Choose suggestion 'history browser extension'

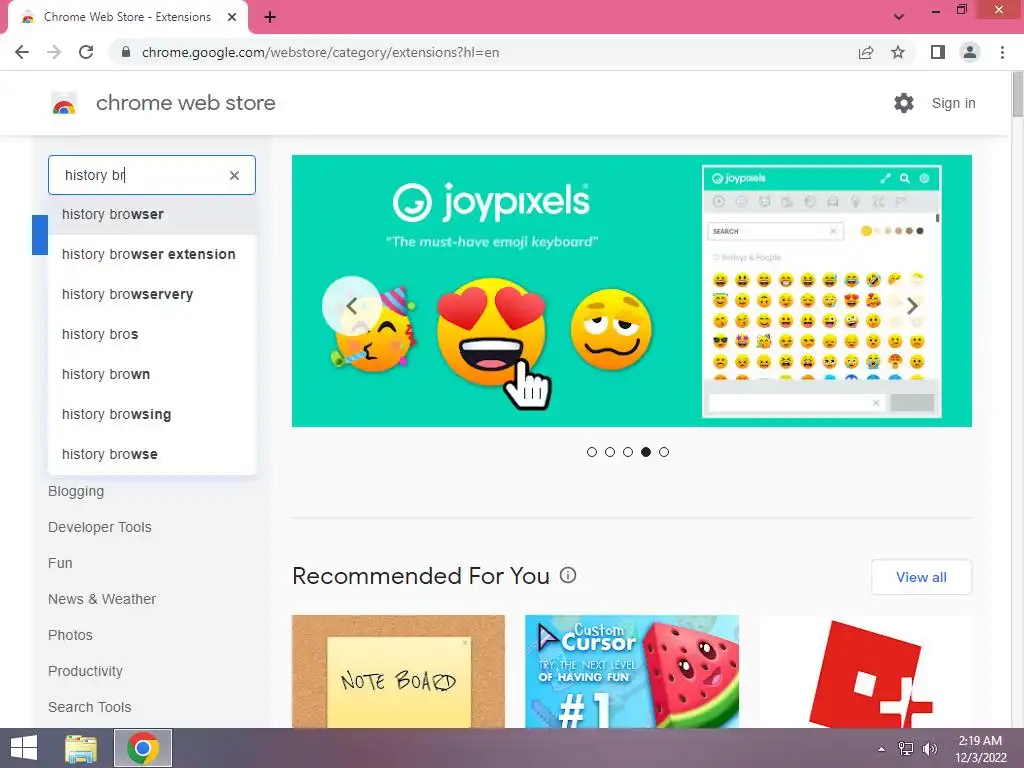[152, 254]
